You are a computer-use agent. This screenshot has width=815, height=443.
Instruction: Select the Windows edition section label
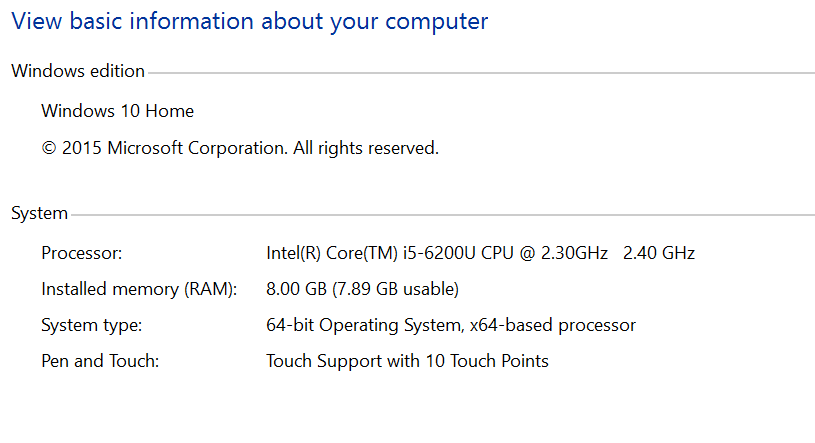pos(78,71)
